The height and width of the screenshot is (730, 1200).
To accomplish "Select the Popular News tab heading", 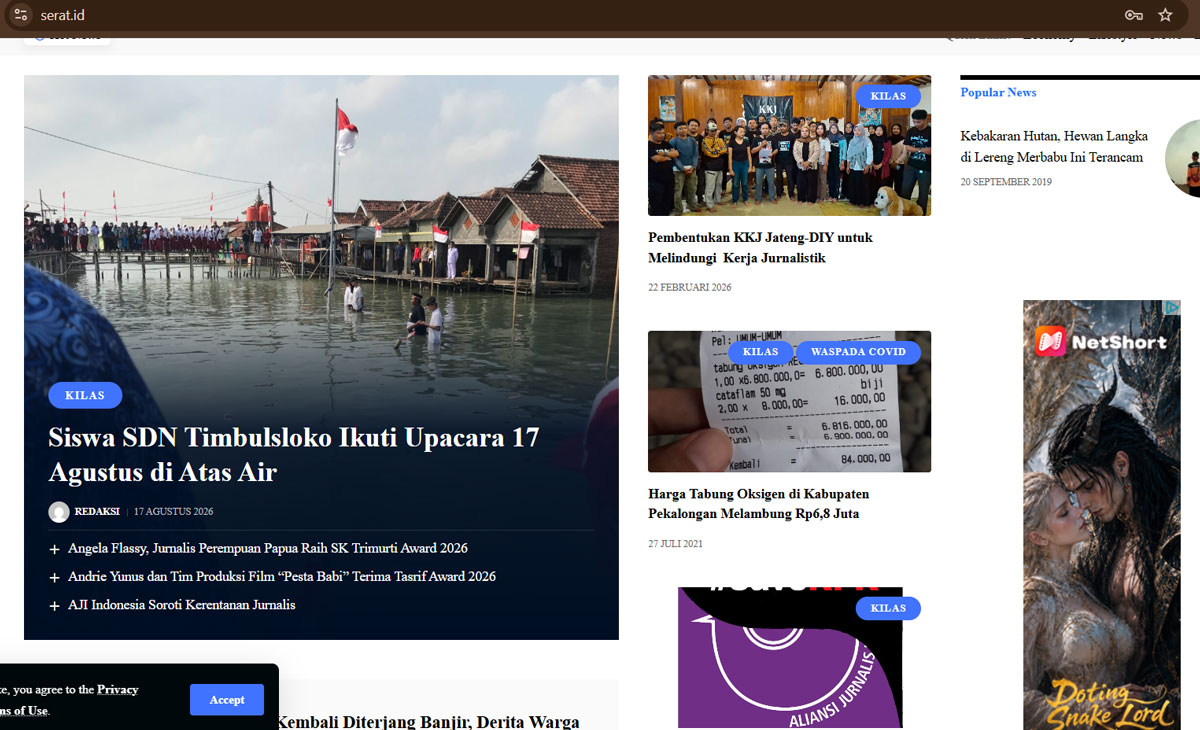I will point(998,92).
